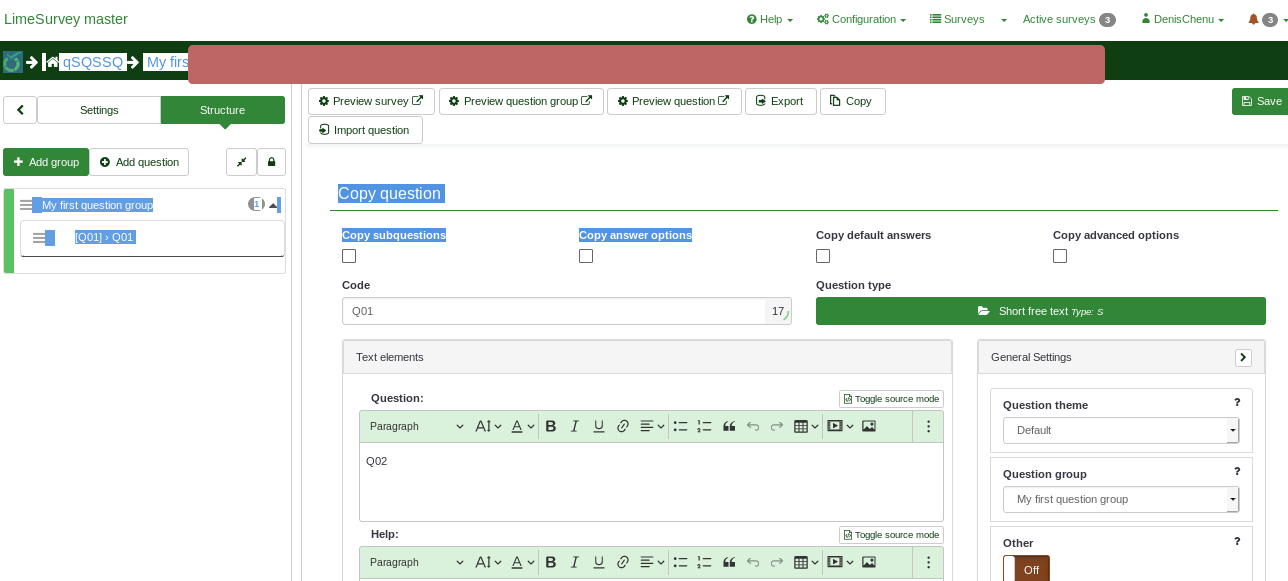This screenshot has width=1288, height=581.
Task: Click the Save button
Action: [1261, 101]
